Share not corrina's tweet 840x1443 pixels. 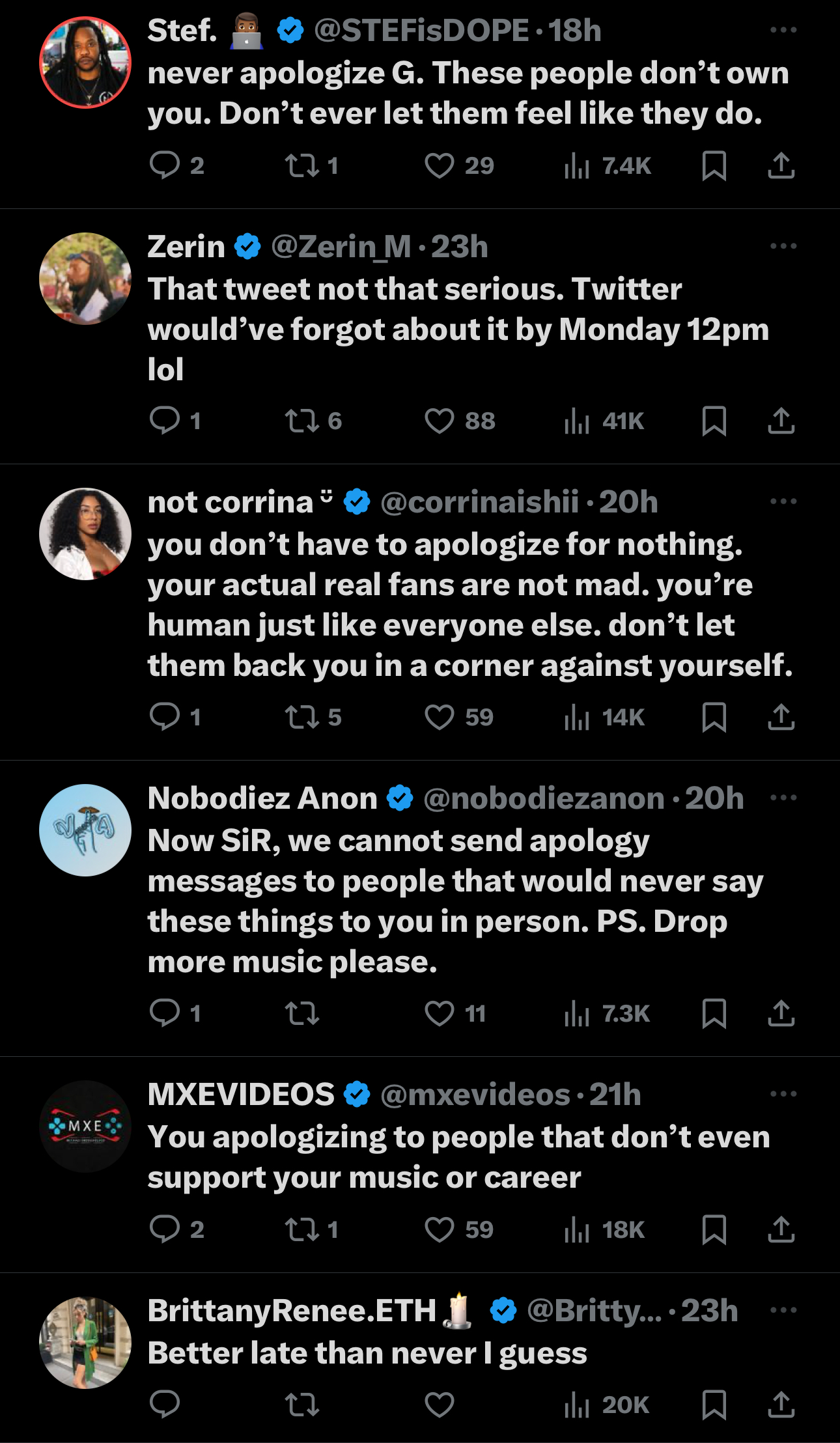coord(781,717)
